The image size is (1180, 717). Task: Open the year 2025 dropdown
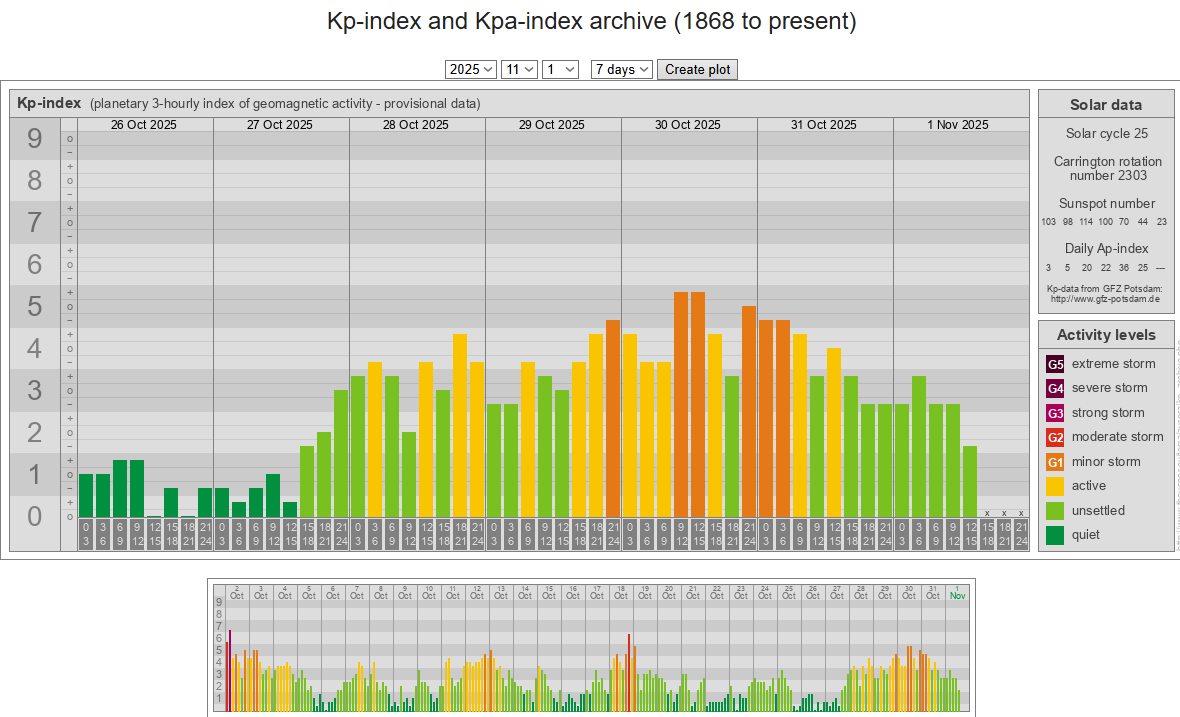(471, 69)
